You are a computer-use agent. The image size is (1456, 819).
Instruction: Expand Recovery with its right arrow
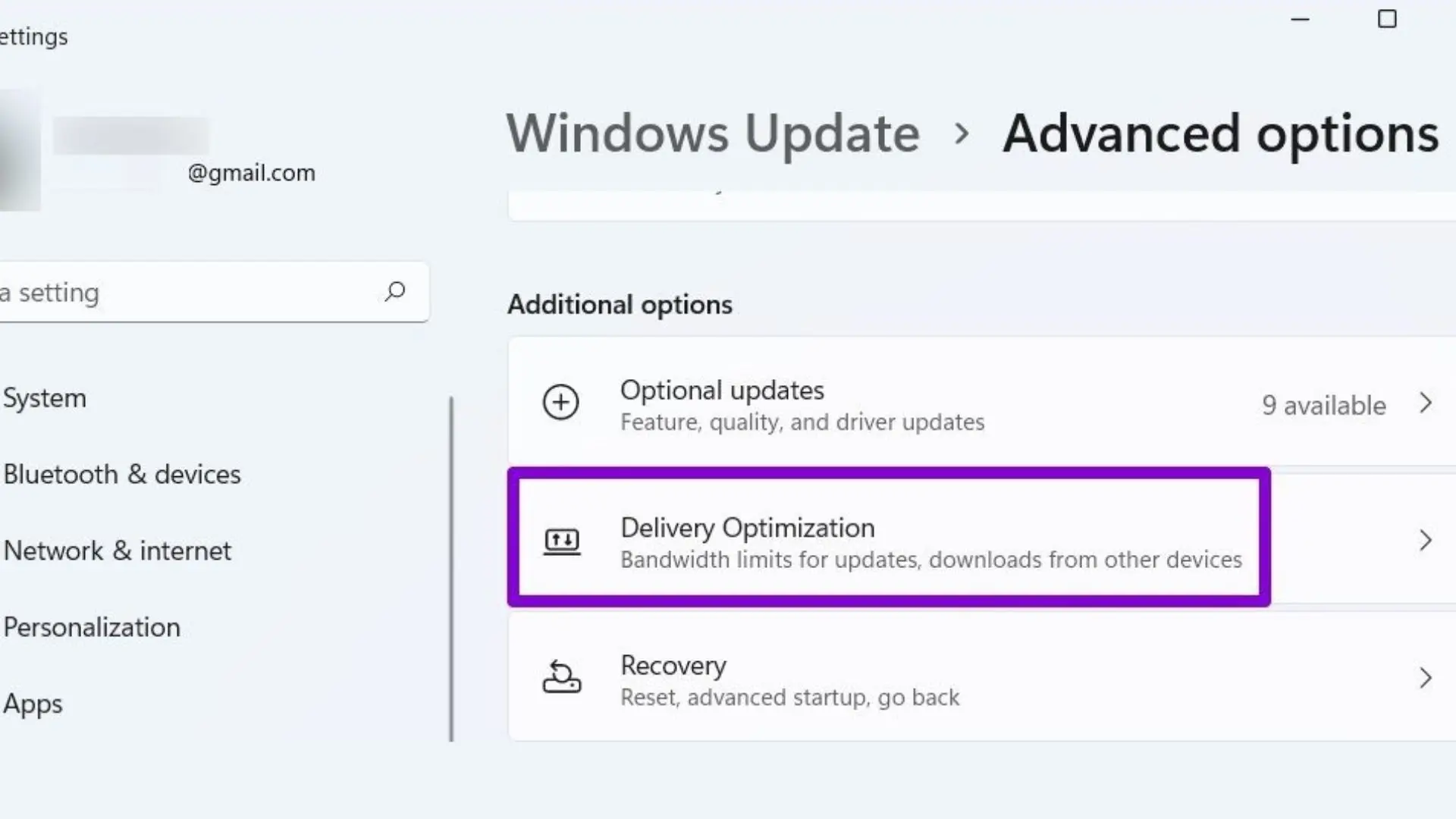(x=1426, y=677)
